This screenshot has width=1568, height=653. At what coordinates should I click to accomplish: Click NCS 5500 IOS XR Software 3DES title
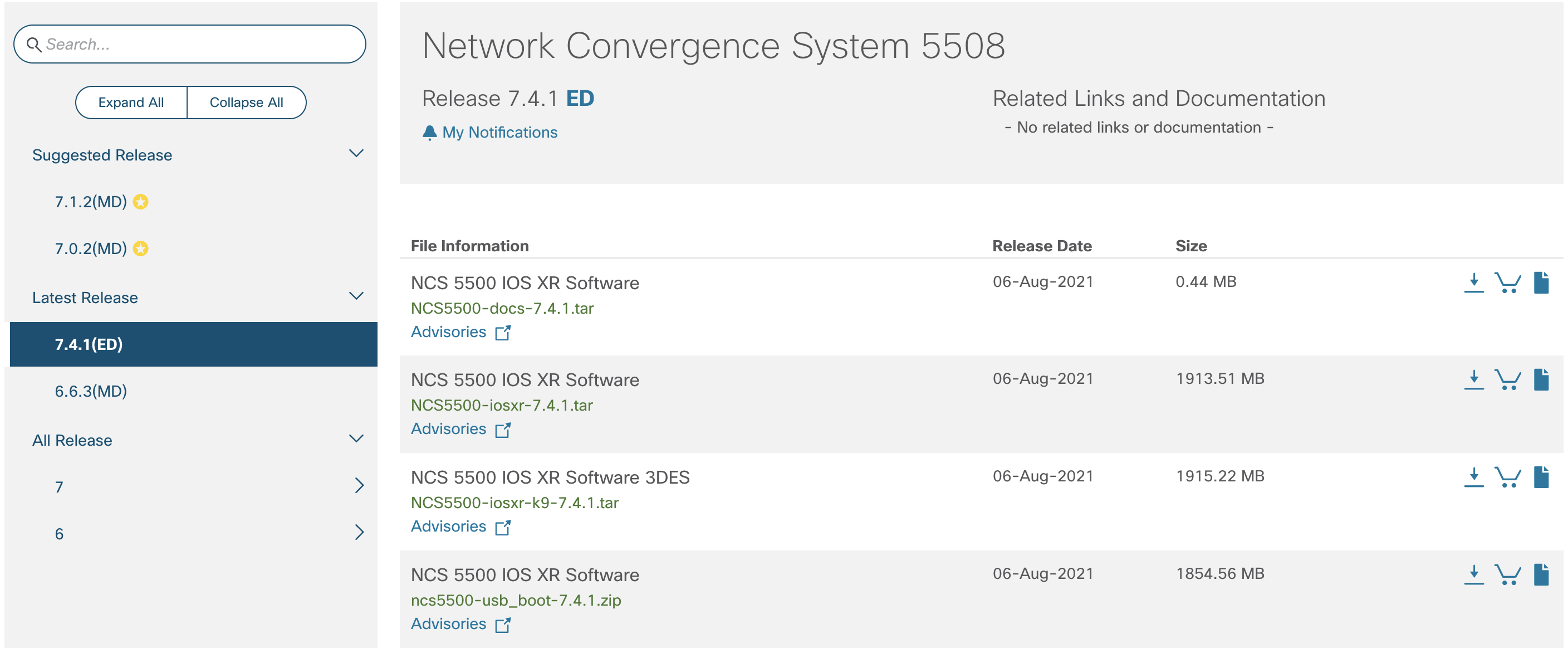[550, 477]
